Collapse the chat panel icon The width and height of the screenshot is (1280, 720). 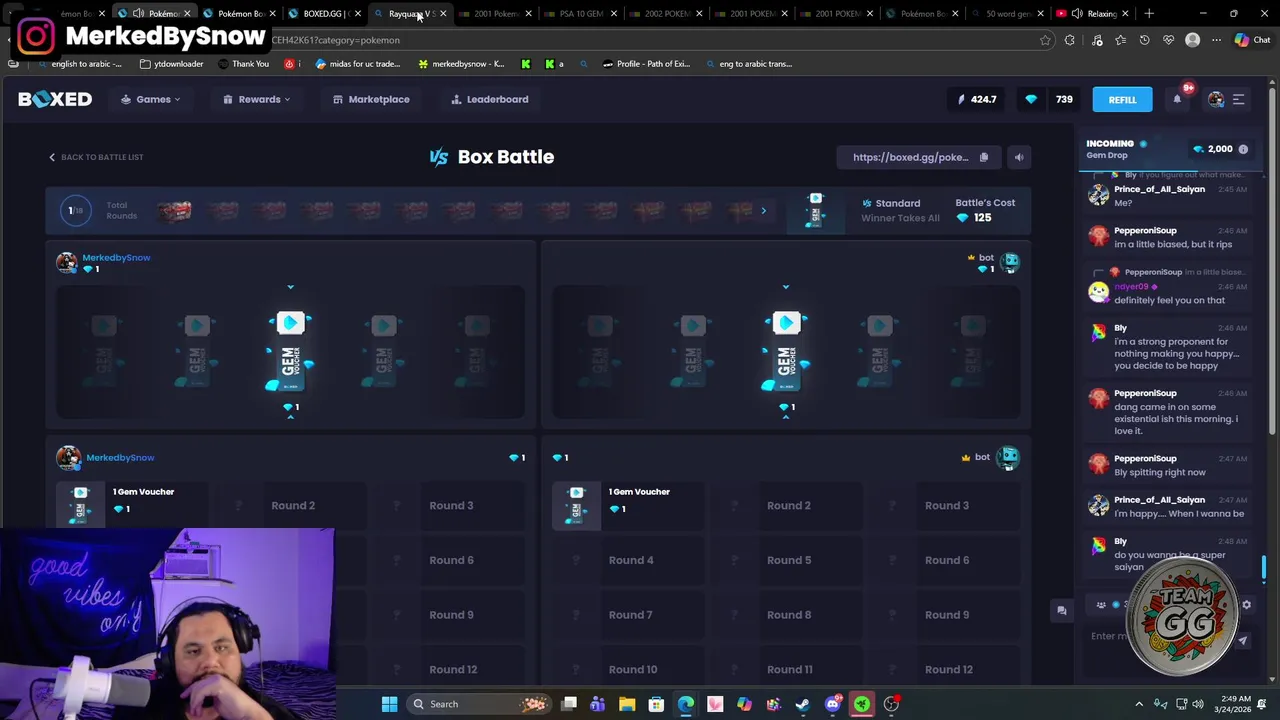pyautogui.click(x=1061, y=610)
